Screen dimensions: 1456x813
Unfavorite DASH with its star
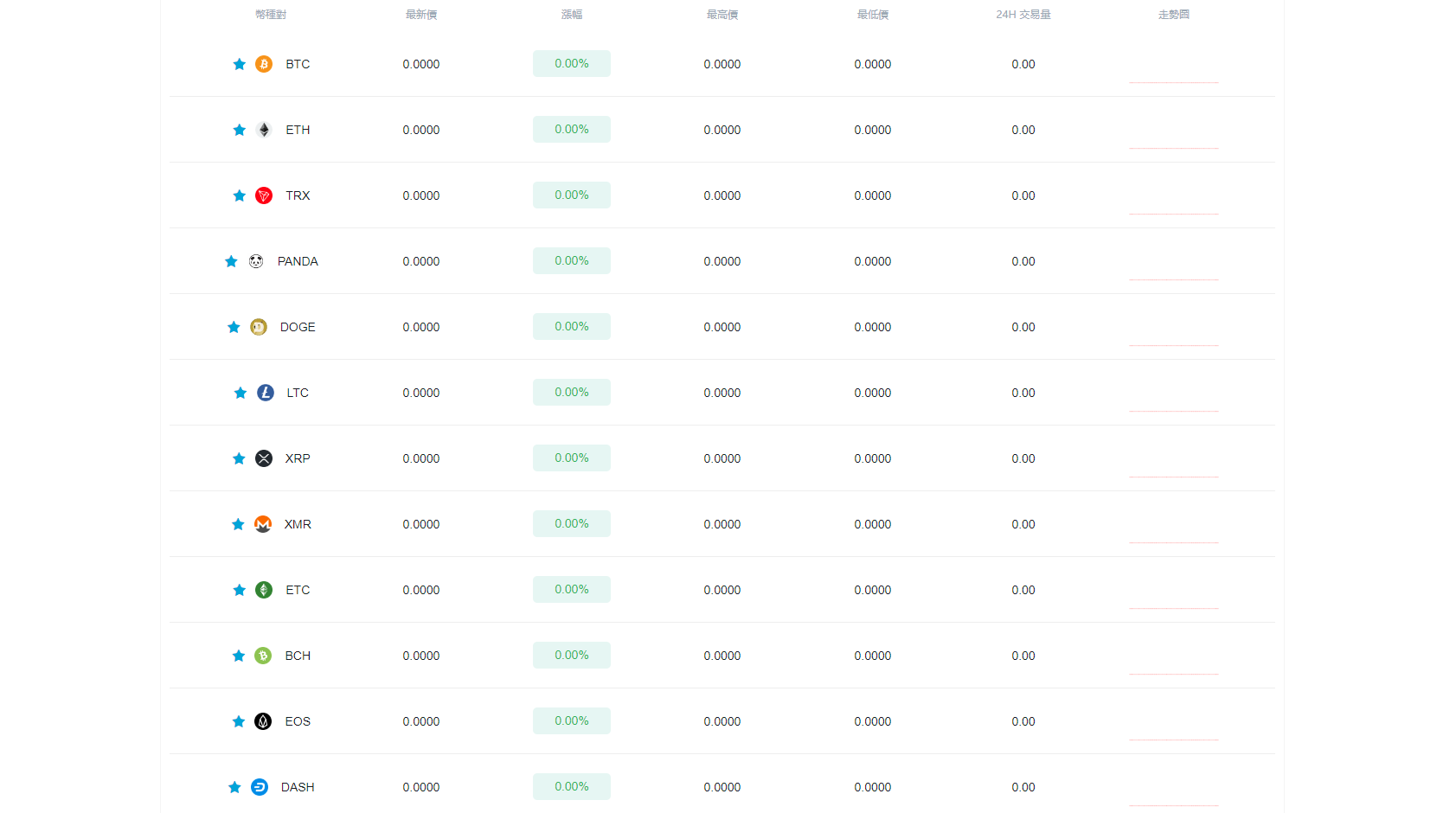point(234,787)
